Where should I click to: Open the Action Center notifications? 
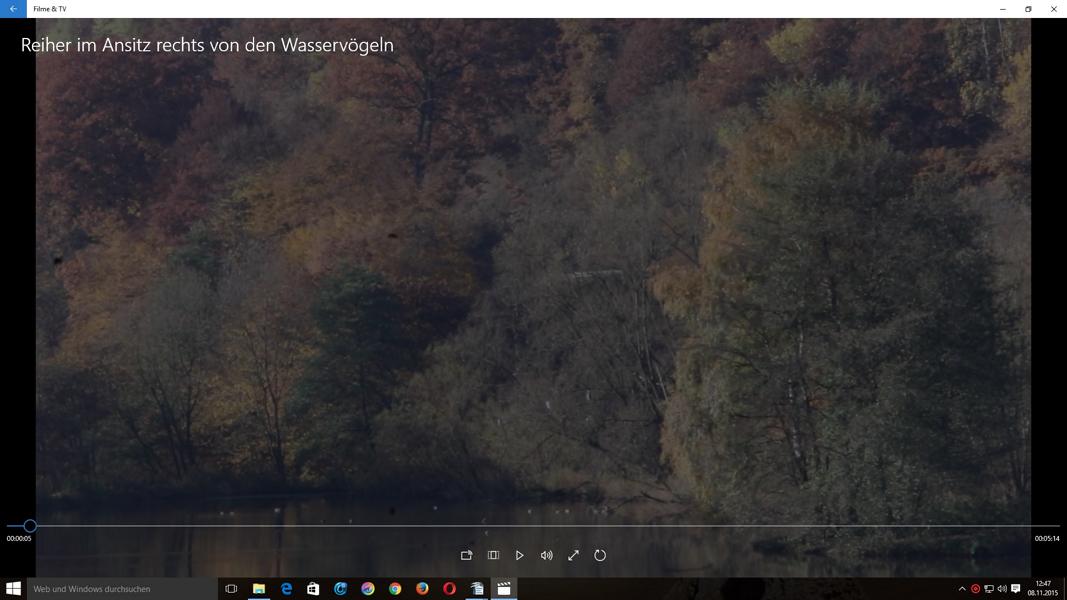pos(1015,588)
